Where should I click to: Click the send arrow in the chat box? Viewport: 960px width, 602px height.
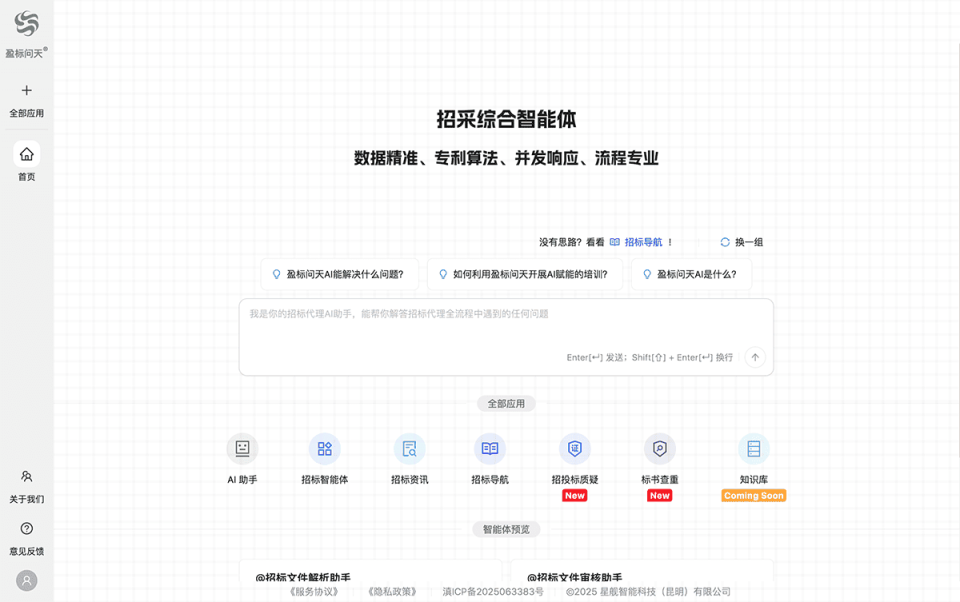(x=755, y=357)
